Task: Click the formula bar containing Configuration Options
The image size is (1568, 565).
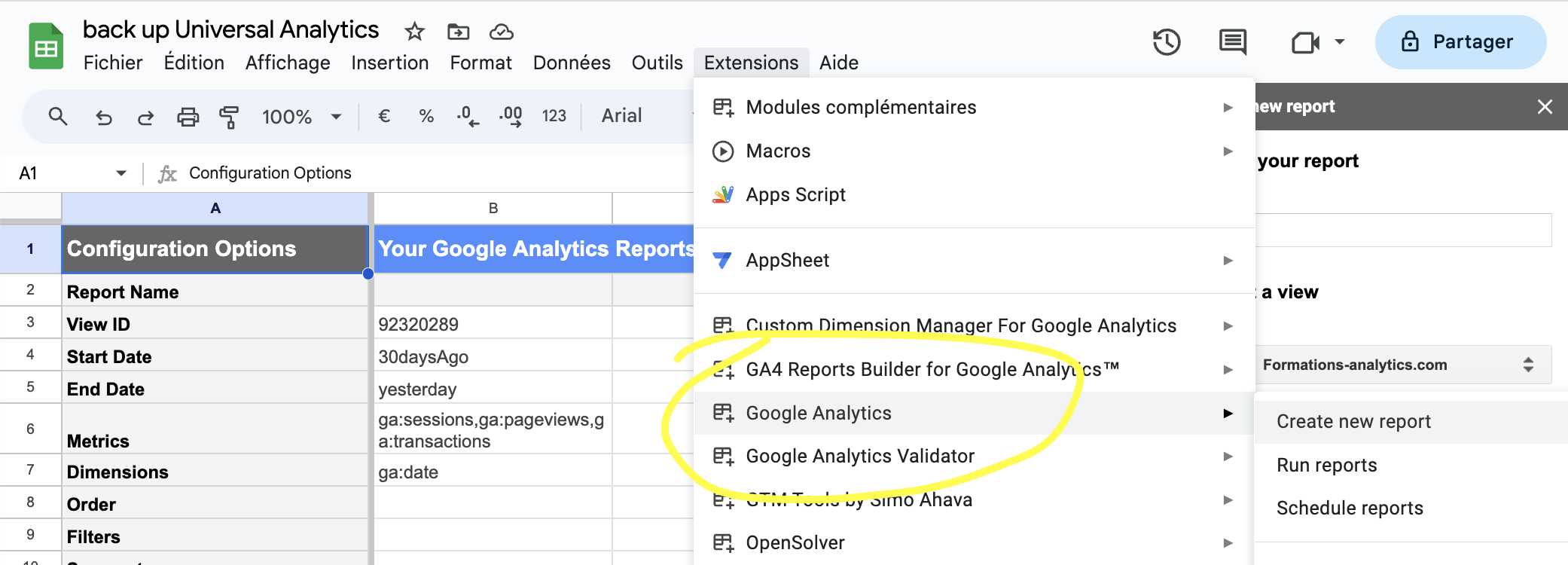Action: [x=437, y=173]
